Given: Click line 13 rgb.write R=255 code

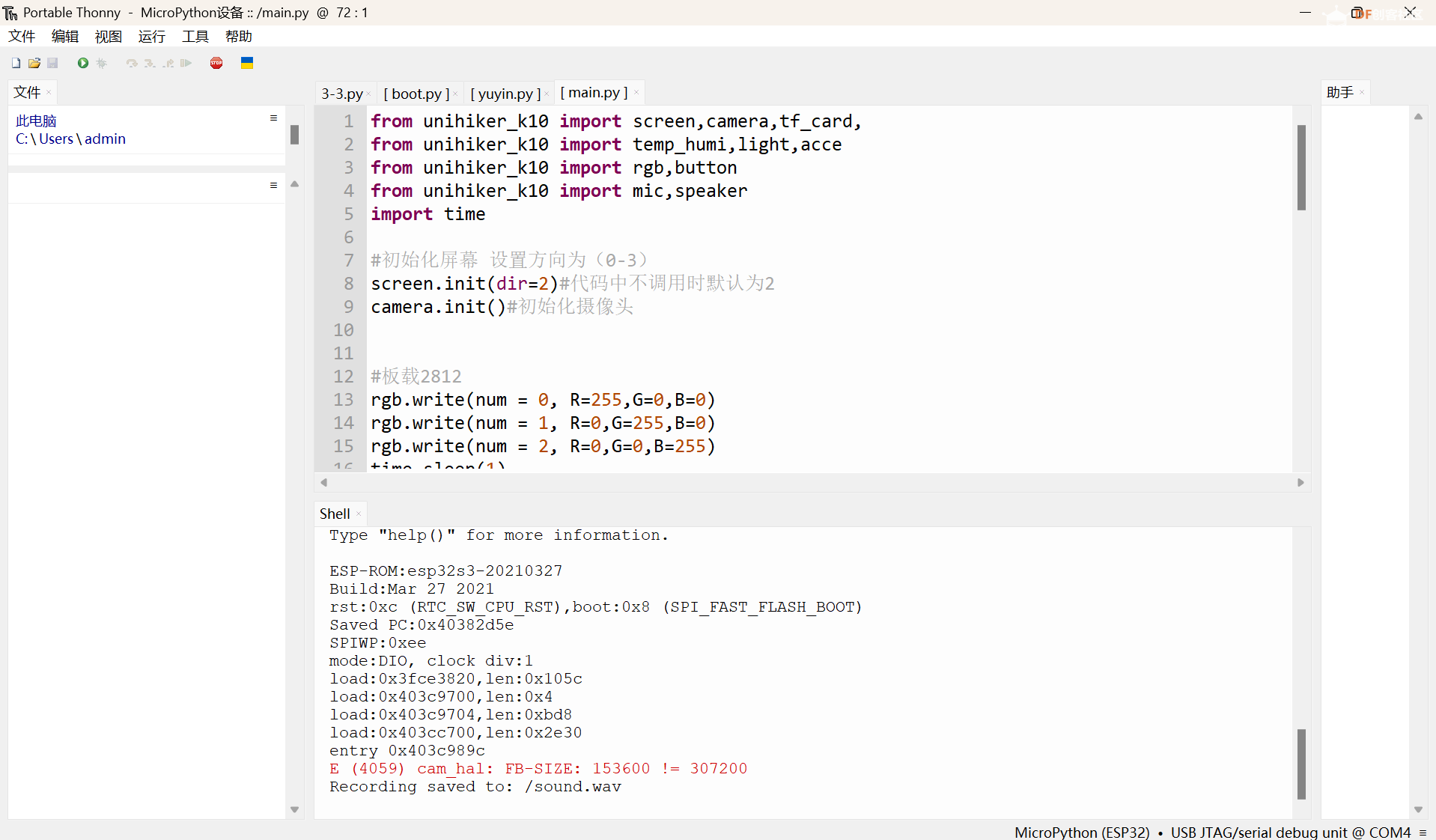Looking at the screenshot, I should pos(543,400).
